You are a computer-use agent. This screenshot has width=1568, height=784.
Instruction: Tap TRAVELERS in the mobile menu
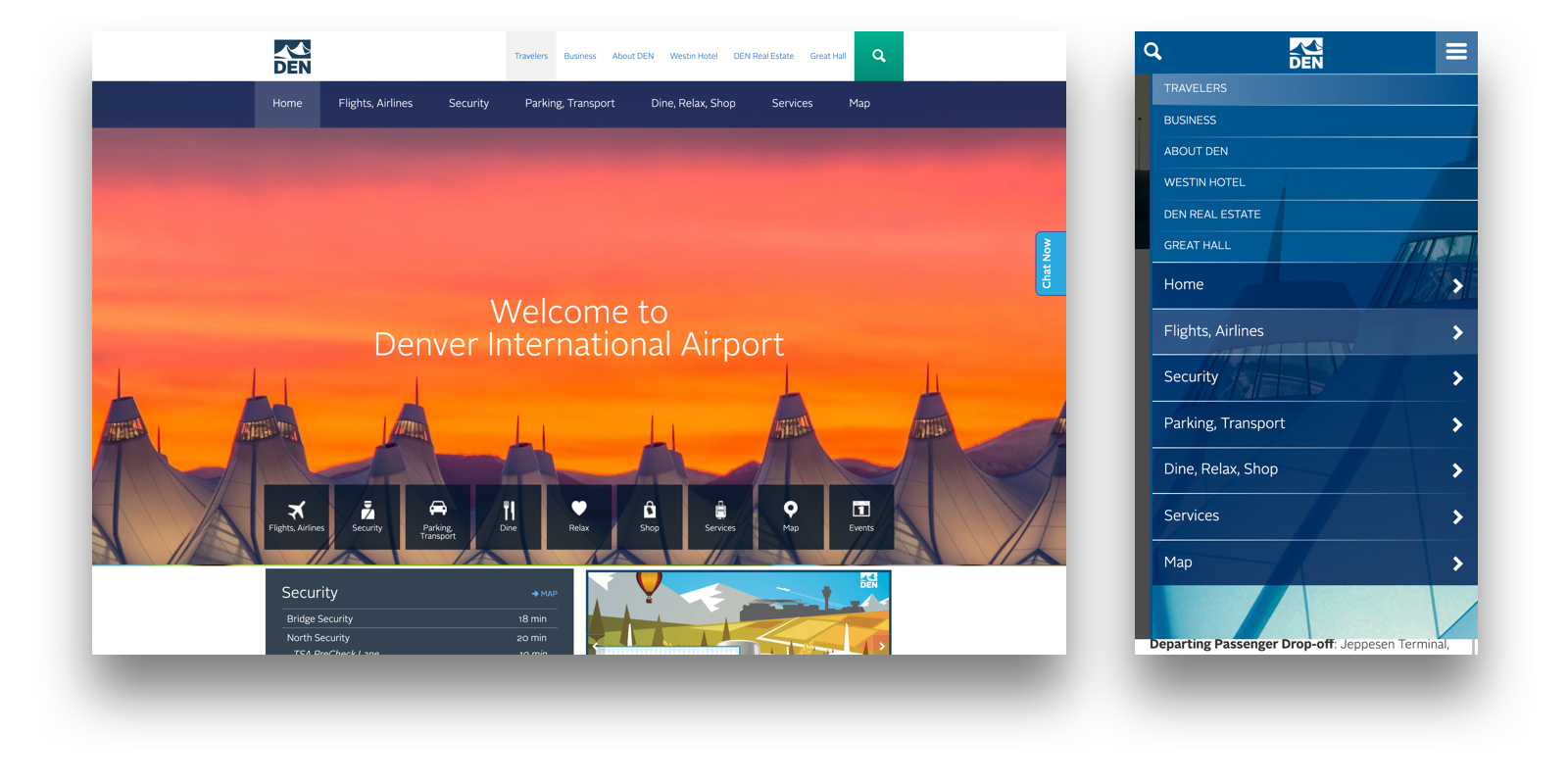pos(1314,88)
